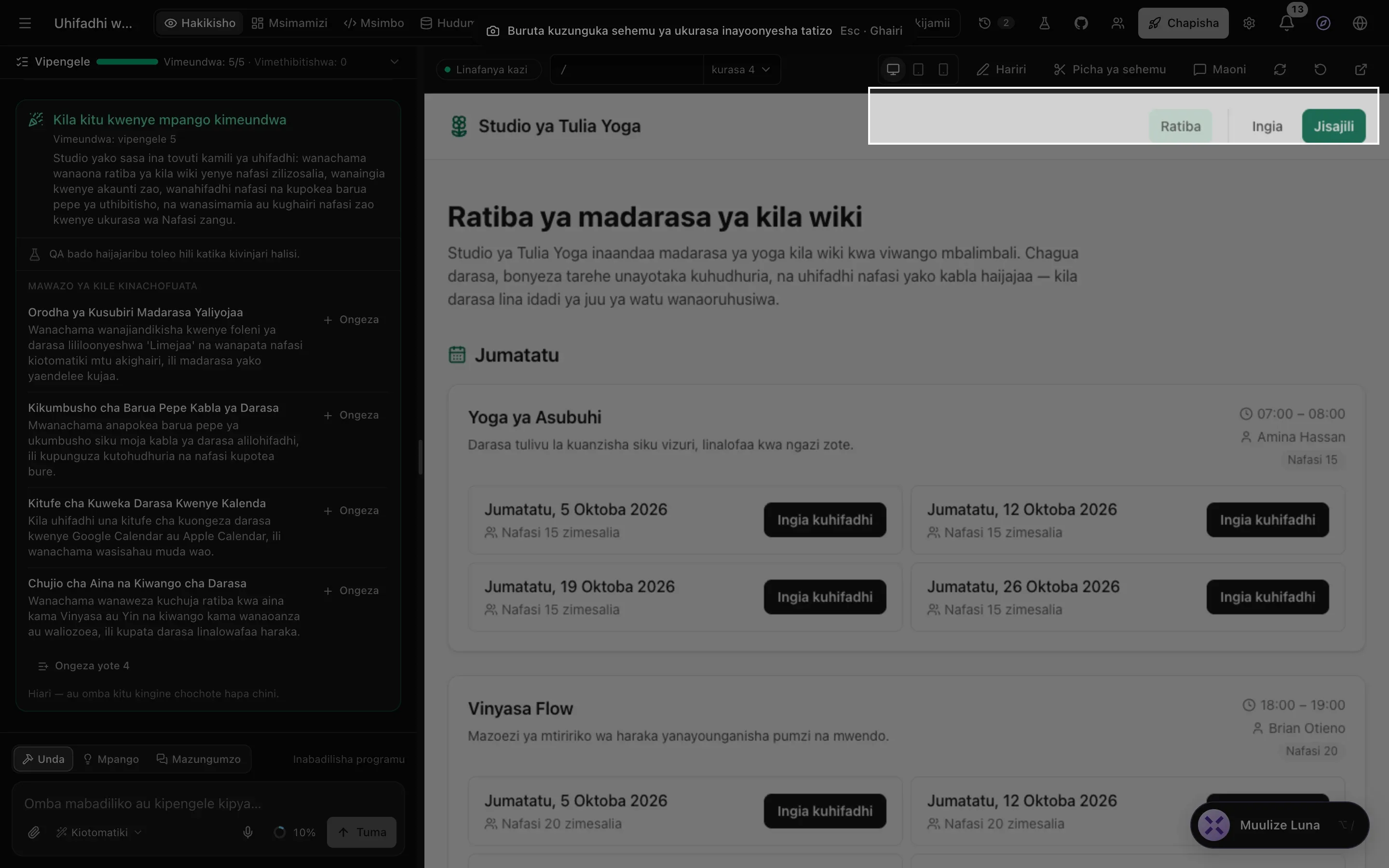Click the Studio ya Tulia Yoga logo
The width and height of the screenshot is (1389, 868).
[x=459, y=126]
